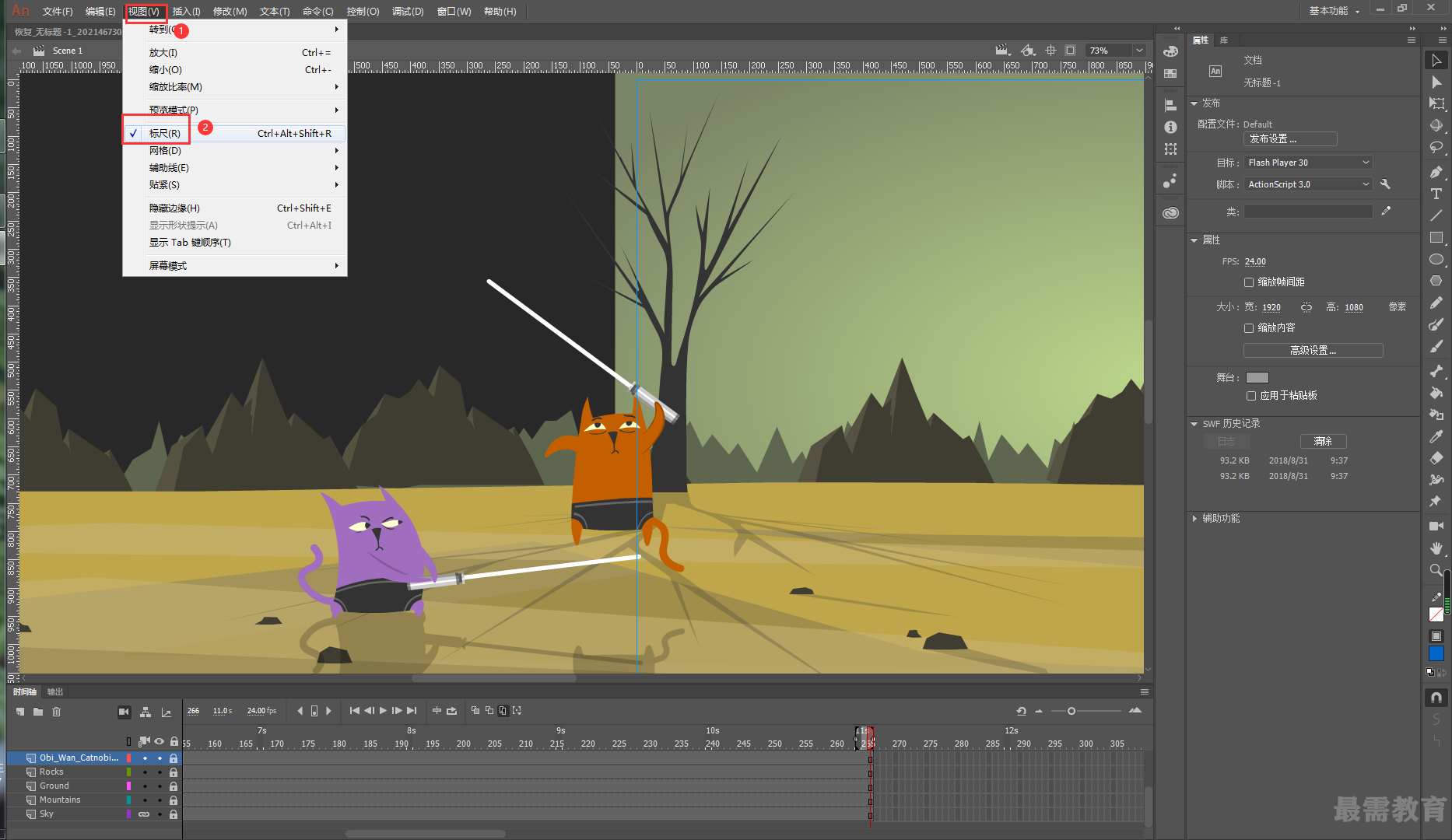1452x840 pixels.
Task: Expand the 辅助功能 section
Action: coord(1194,519)
